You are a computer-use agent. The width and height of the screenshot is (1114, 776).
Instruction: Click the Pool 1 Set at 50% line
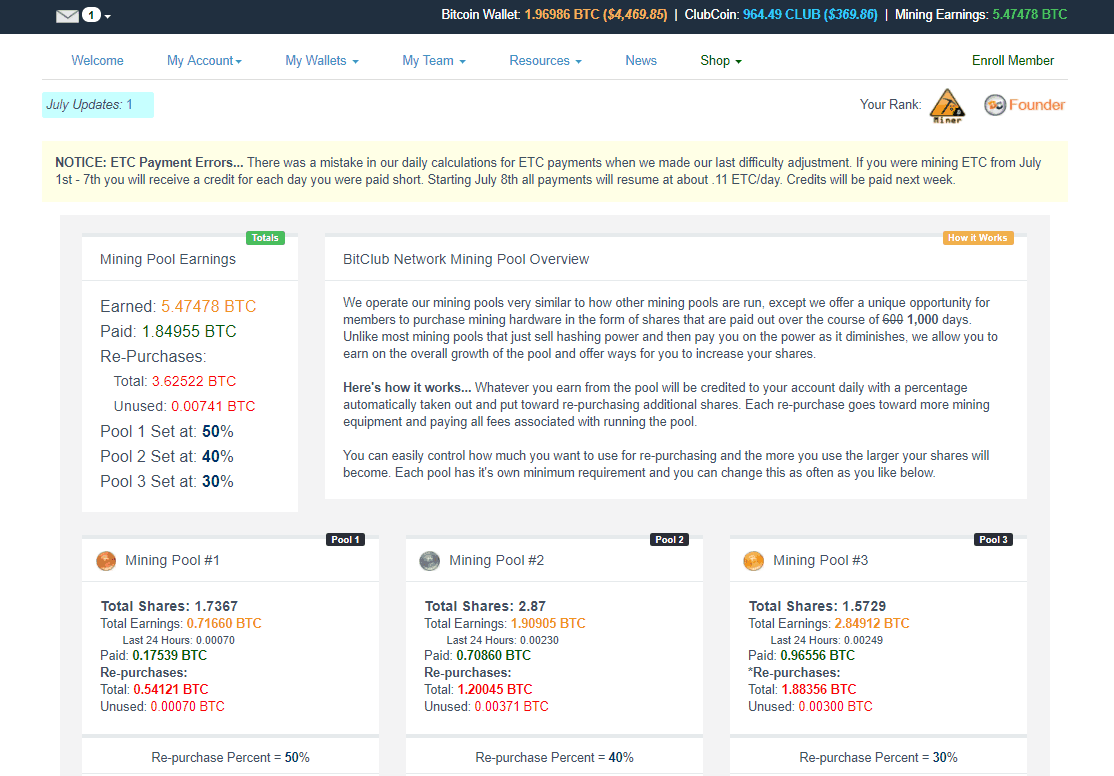point(167,432)
